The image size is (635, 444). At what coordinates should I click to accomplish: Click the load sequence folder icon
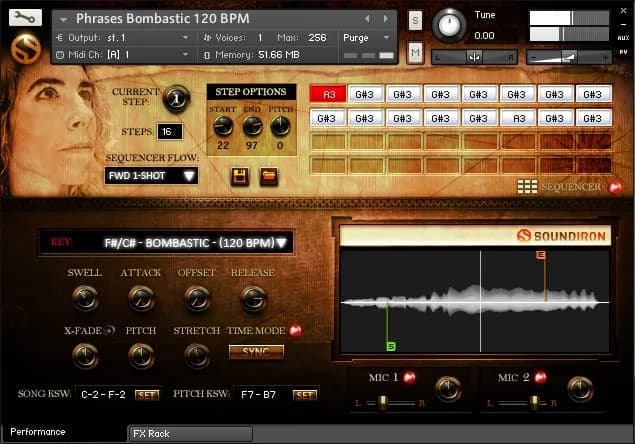click(269, 177)
